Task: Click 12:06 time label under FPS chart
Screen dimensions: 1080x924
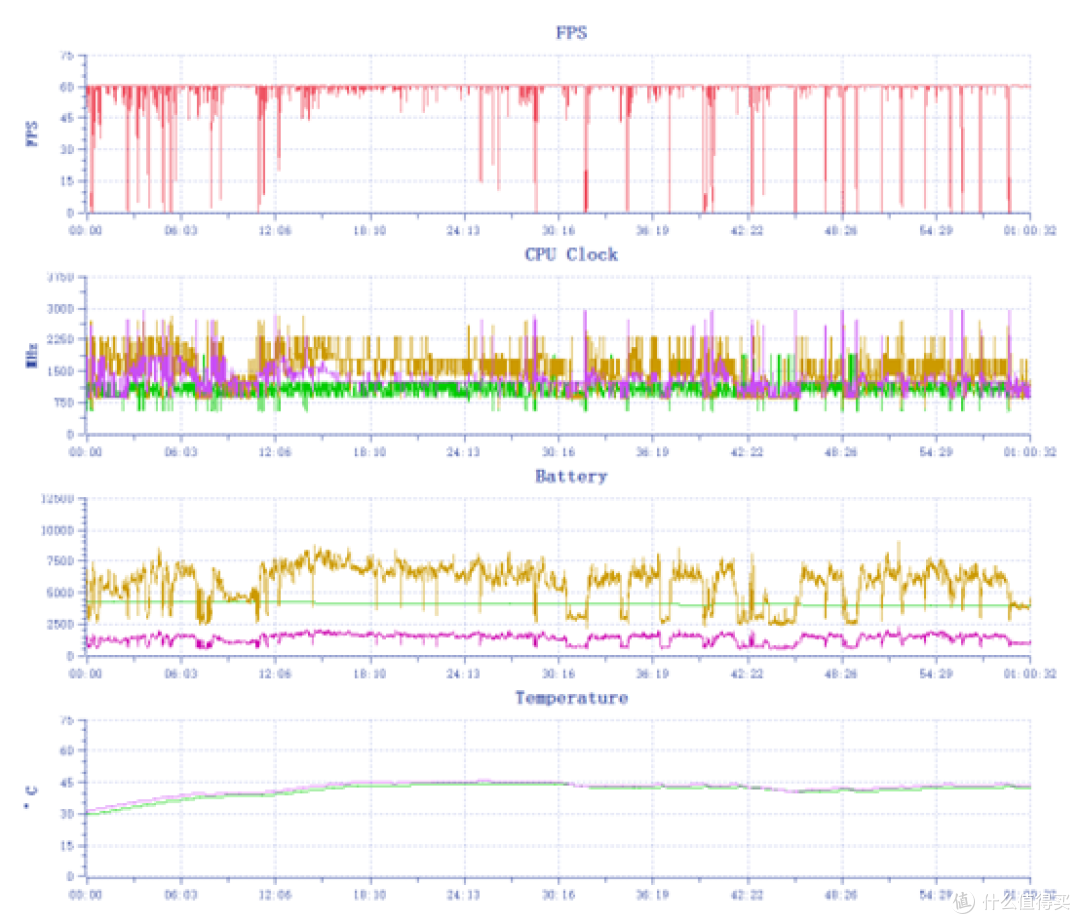Action: pyautogui.click(x=275, y=230)
